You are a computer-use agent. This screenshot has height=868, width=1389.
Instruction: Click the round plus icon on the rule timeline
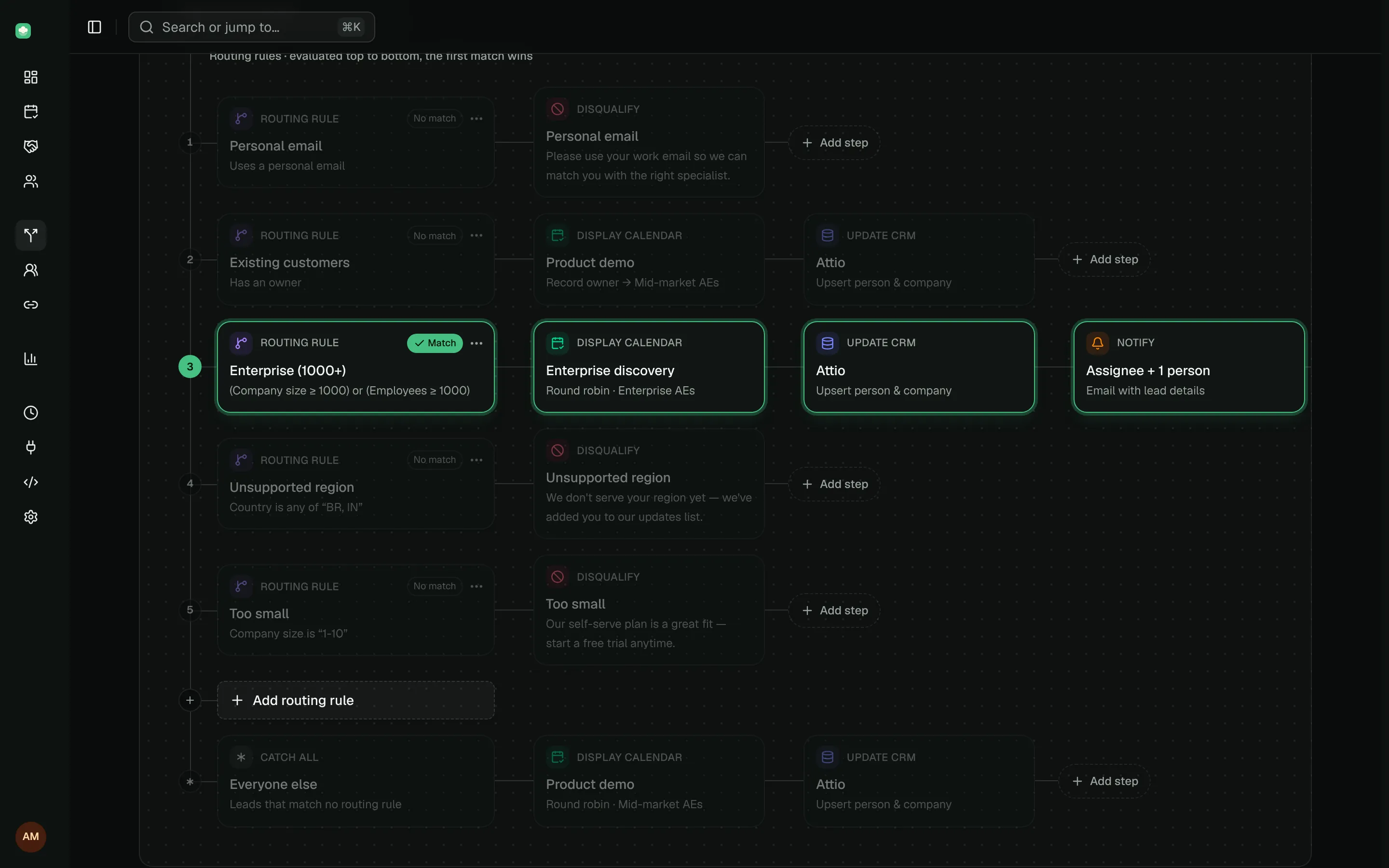click(x=190, y=700)
